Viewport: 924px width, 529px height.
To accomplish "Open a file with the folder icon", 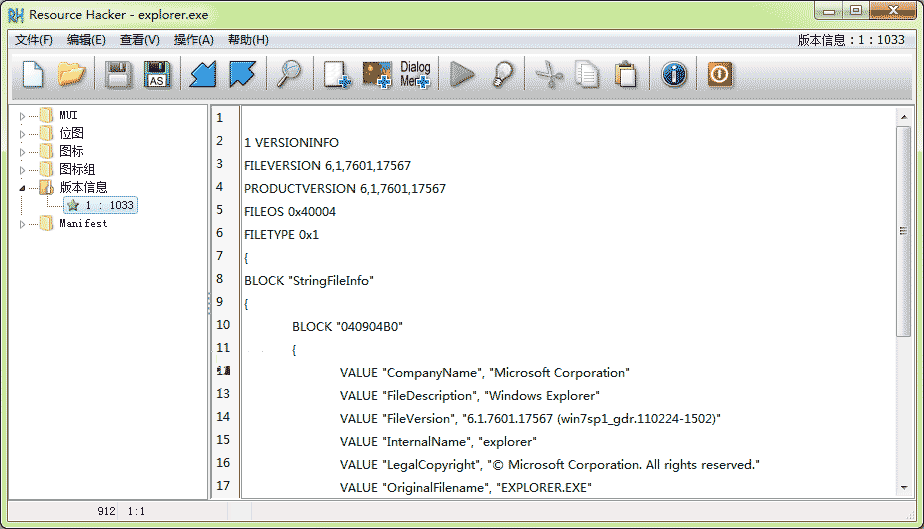I will (x=71, y=75).
